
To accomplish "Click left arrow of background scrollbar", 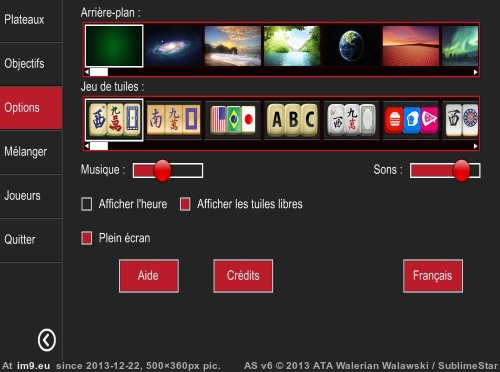I will pyautogui.click(x=87, y=72).
